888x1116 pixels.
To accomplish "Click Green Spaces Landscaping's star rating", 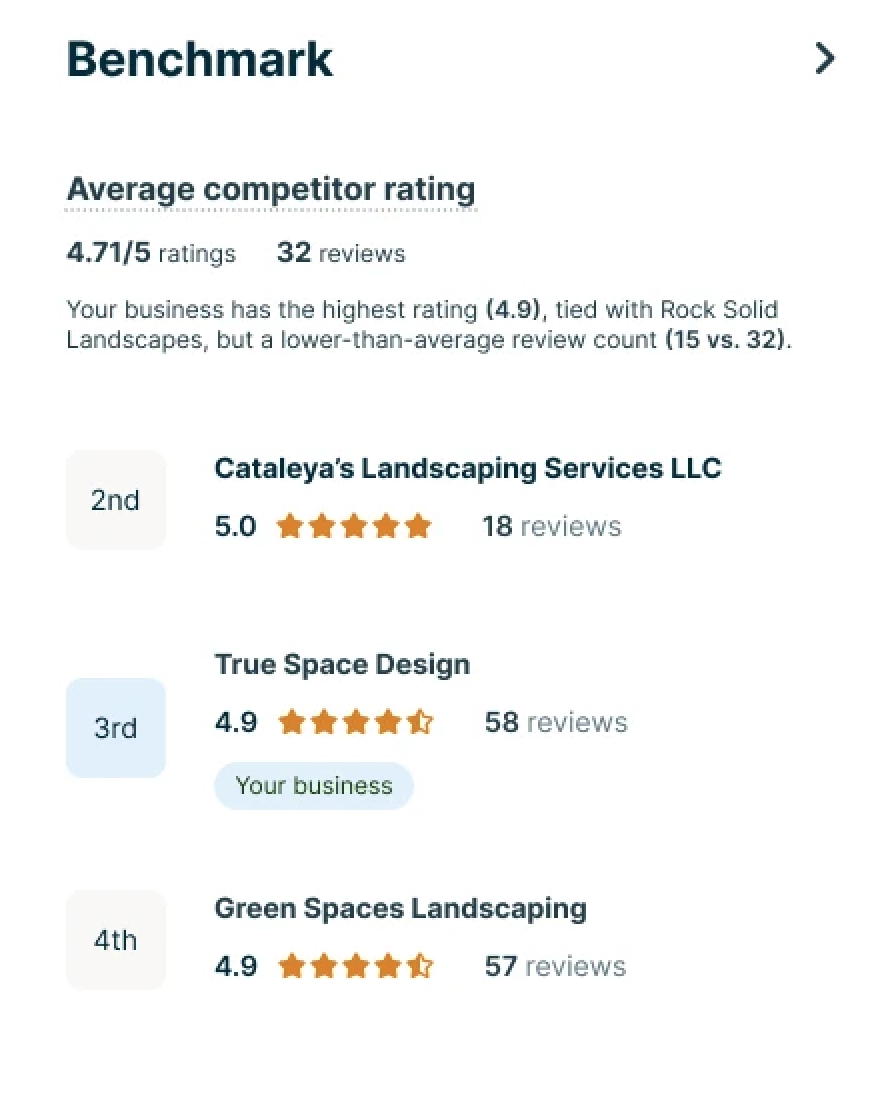I will tap(355, 966).
